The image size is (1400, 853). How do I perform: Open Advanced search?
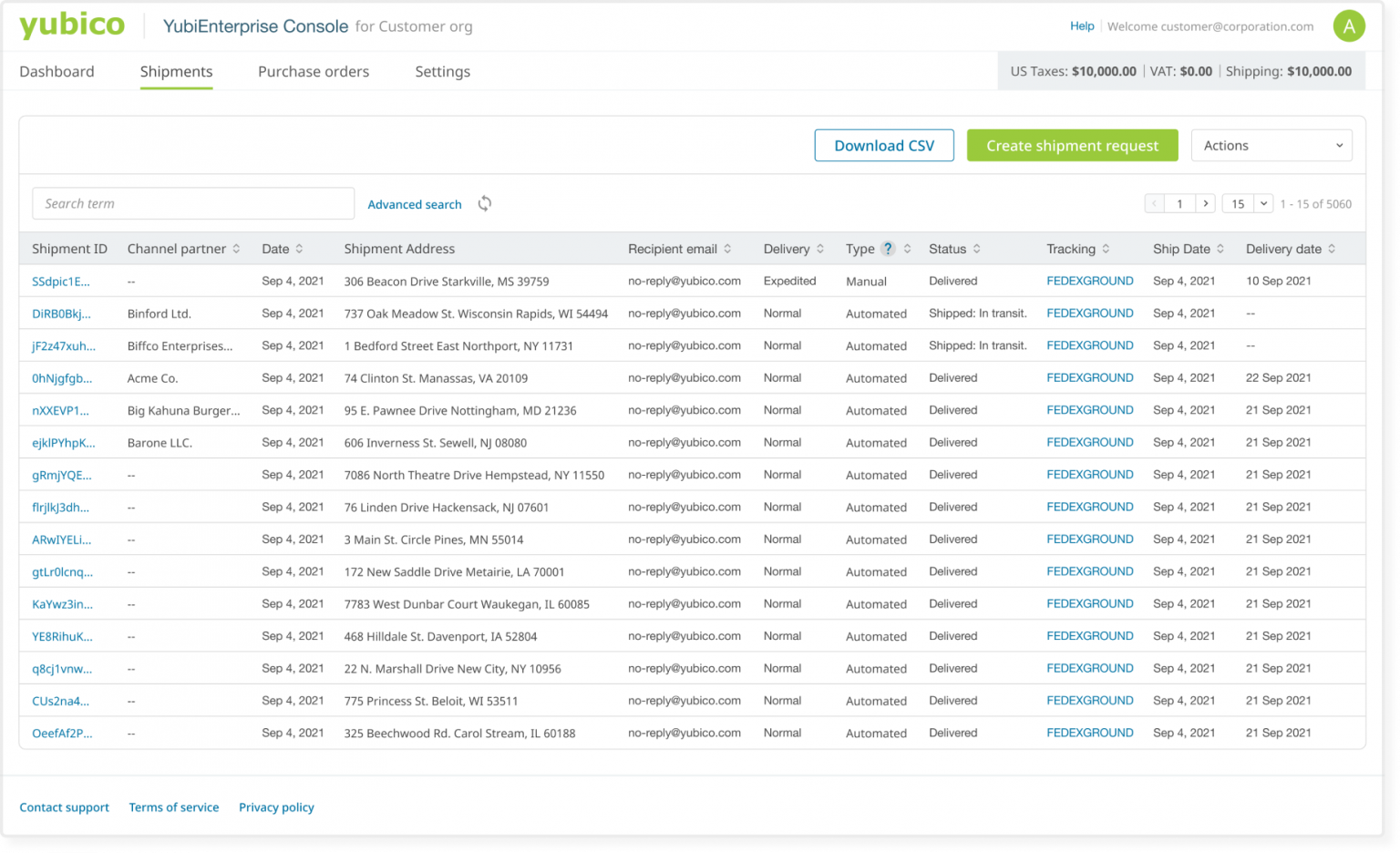click(x=415, y=204)
